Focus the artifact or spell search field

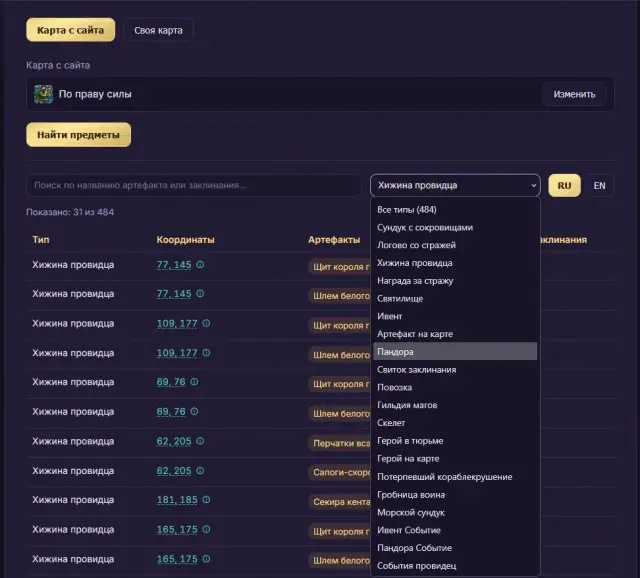click(x=194, y=185)
